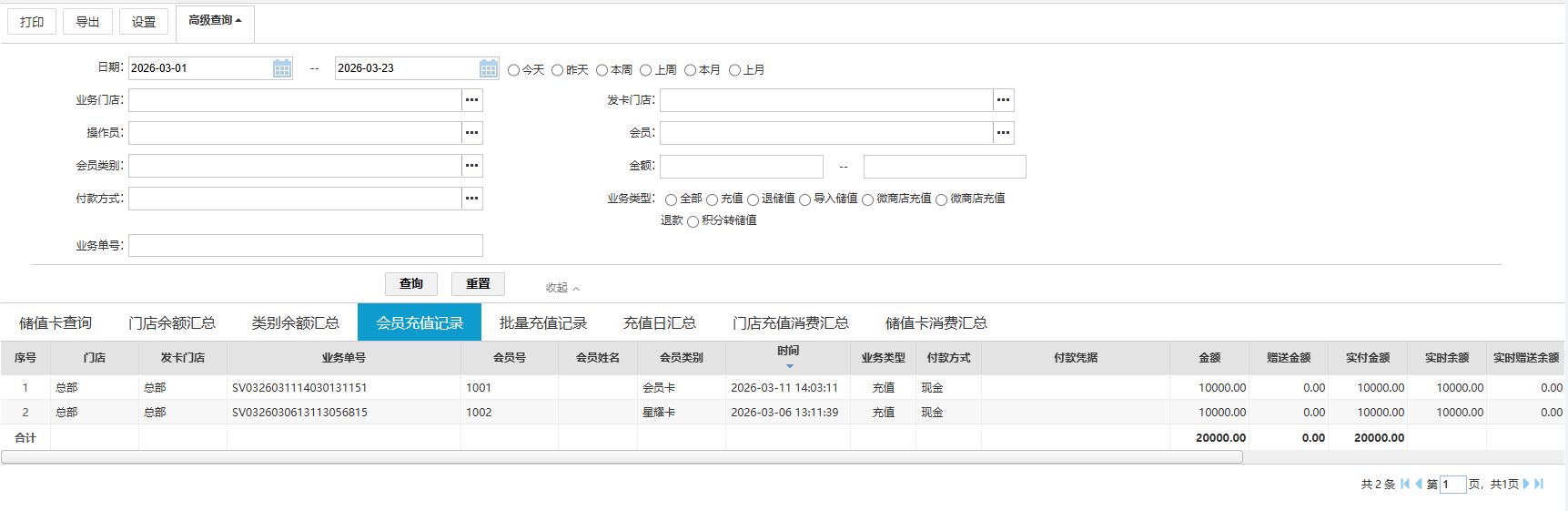Go to the next page arrow
1568x511 pixels.
point(1526,484)
